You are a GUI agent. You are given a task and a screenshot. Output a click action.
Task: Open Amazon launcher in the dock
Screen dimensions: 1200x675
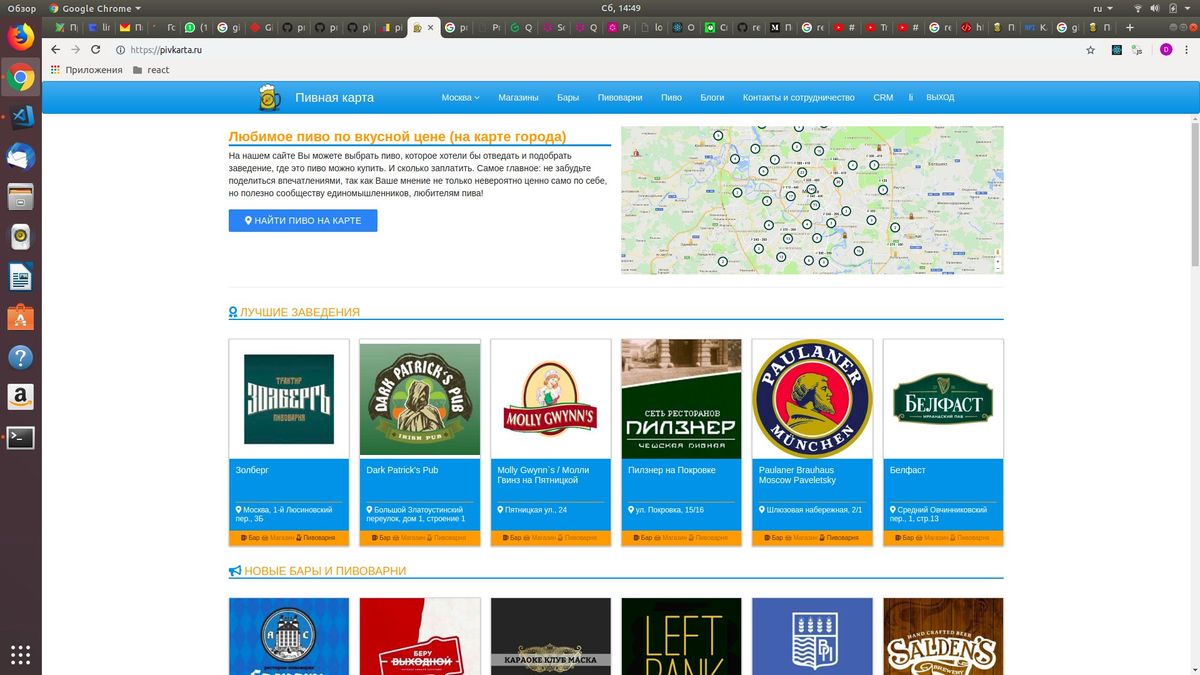(x=21, y=397)
